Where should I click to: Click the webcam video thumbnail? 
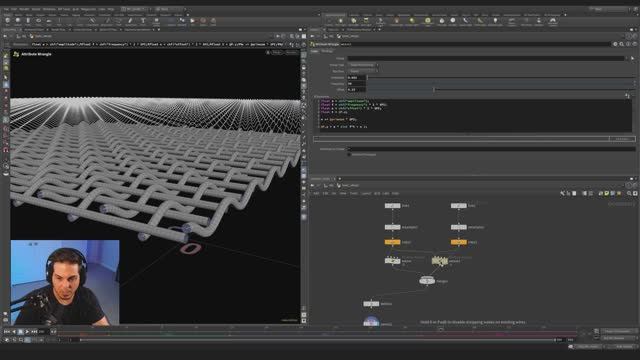click(65, 282)
